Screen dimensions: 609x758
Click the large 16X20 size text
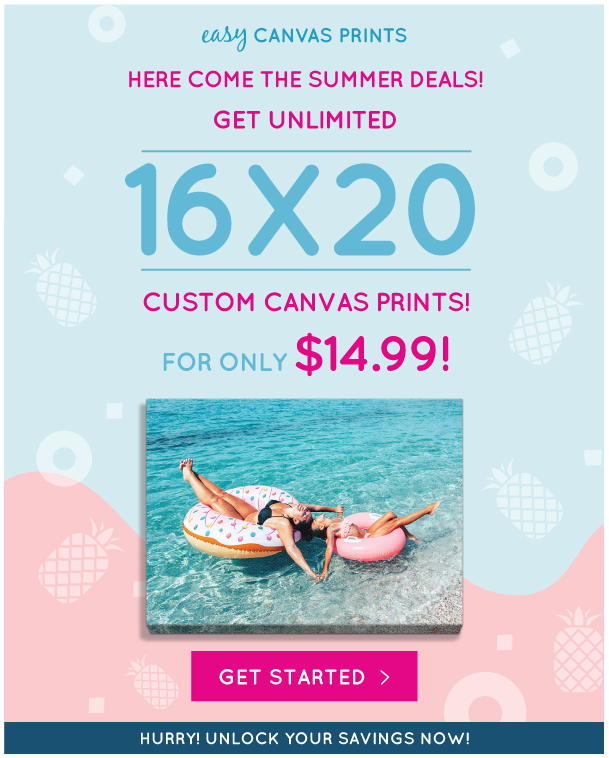coord(300,210)
